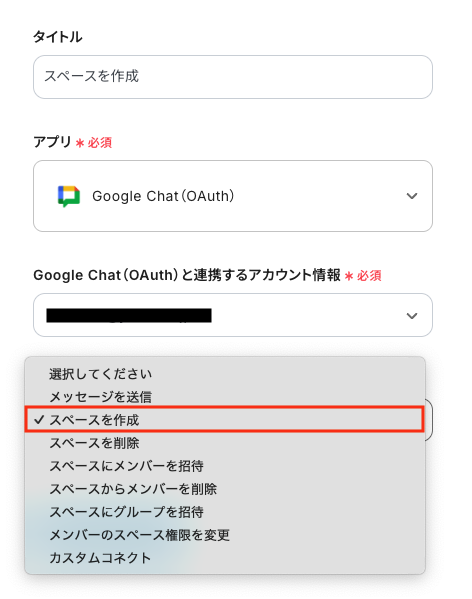472x599 pixels.
Task: Select 選択してください placeholder option
Action: click(225, 374)
